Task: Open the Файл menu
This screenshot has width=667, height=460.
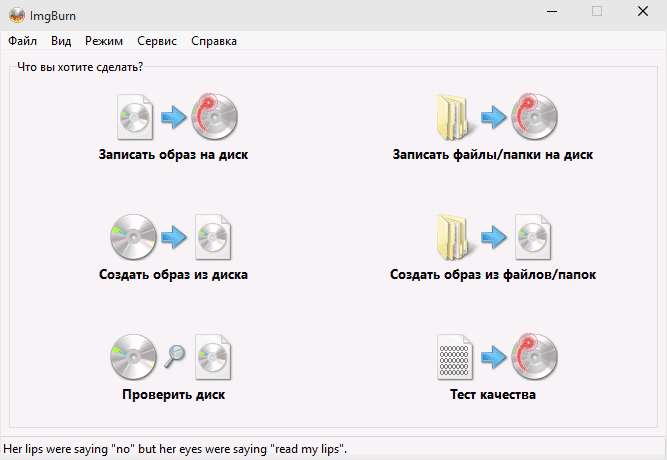Action: pos(22,41)
